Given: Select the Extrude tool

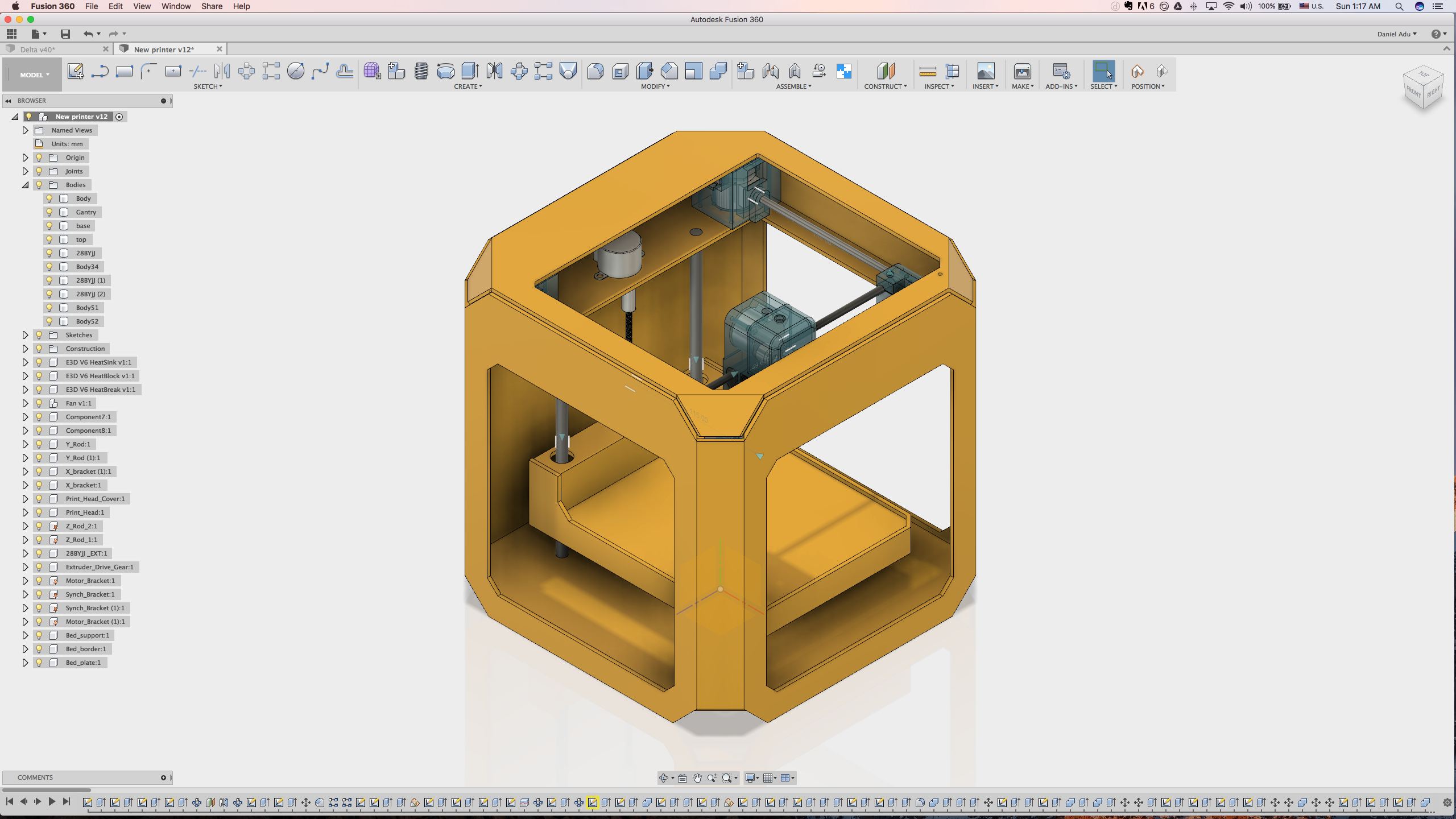Looking at the screenshot, I should (x=470, y=71).
